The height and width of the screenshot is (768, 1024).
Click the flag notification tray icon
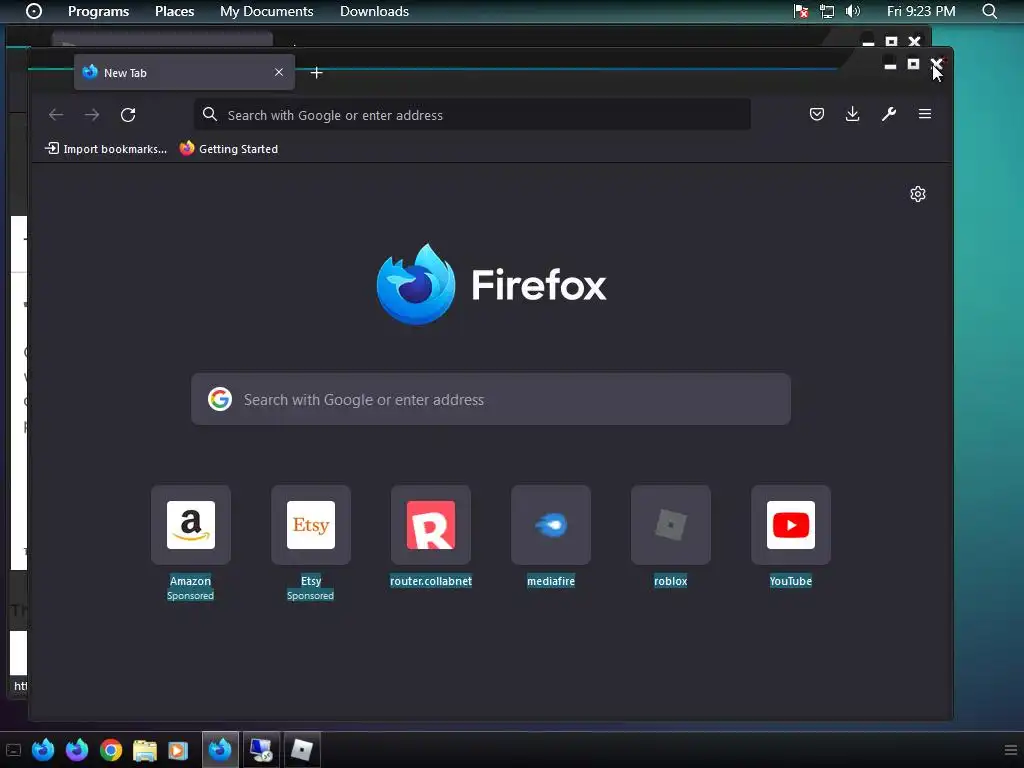pos(801,11)
